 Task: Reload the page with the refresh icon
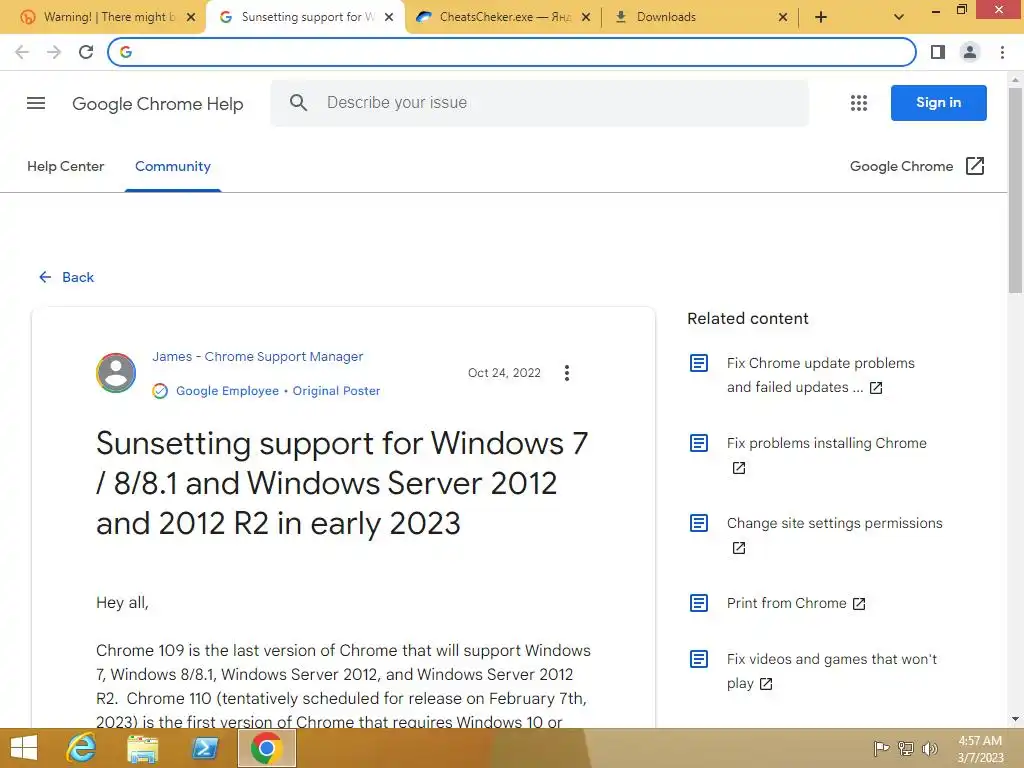(86, 52)
